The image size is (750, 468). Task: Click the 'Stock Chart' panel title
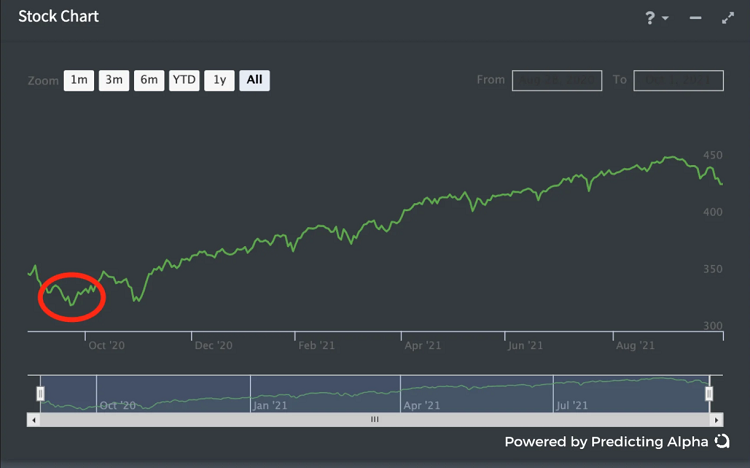(58, 16)
